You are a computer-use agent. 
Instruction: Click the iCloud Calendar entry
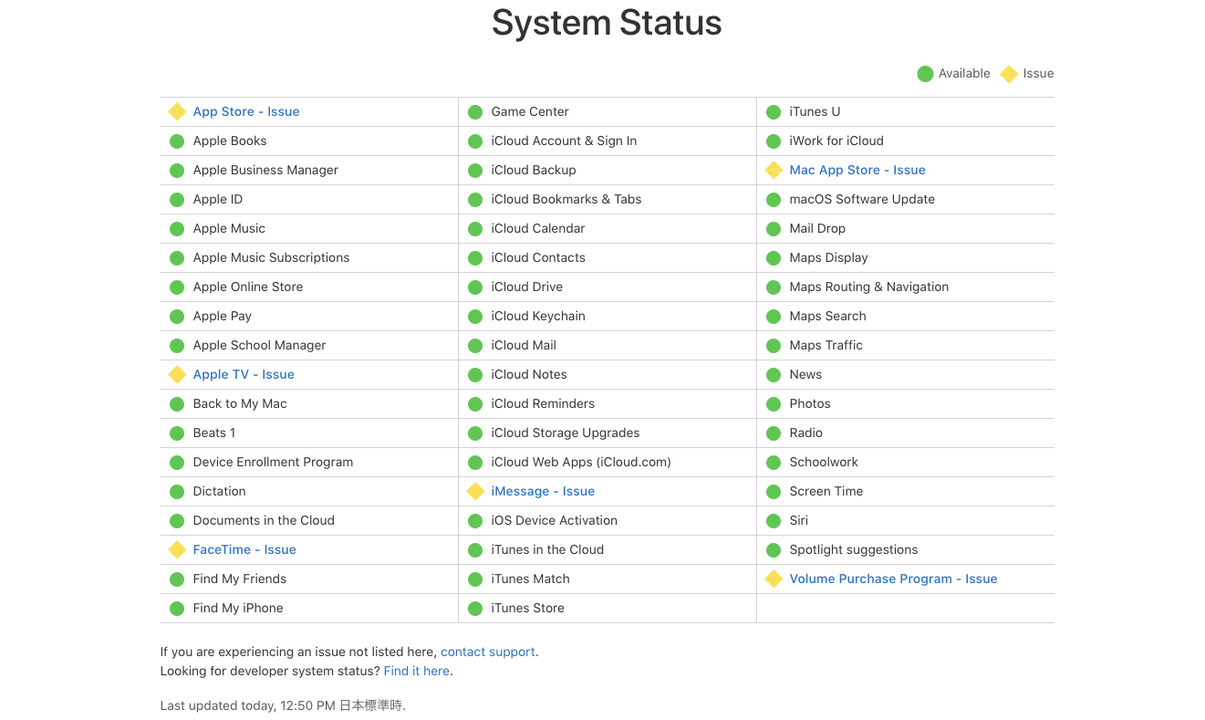click(x=538, y=228)
